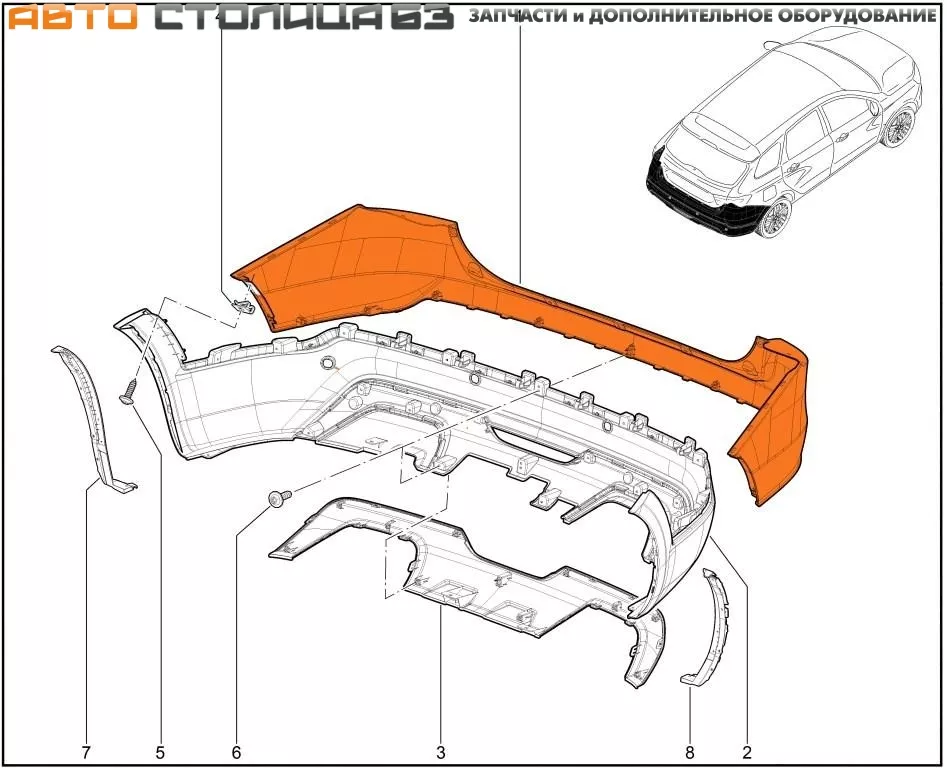947x768 pixels.
Task: Click the long screw above label 5
Action: point(128,390)
